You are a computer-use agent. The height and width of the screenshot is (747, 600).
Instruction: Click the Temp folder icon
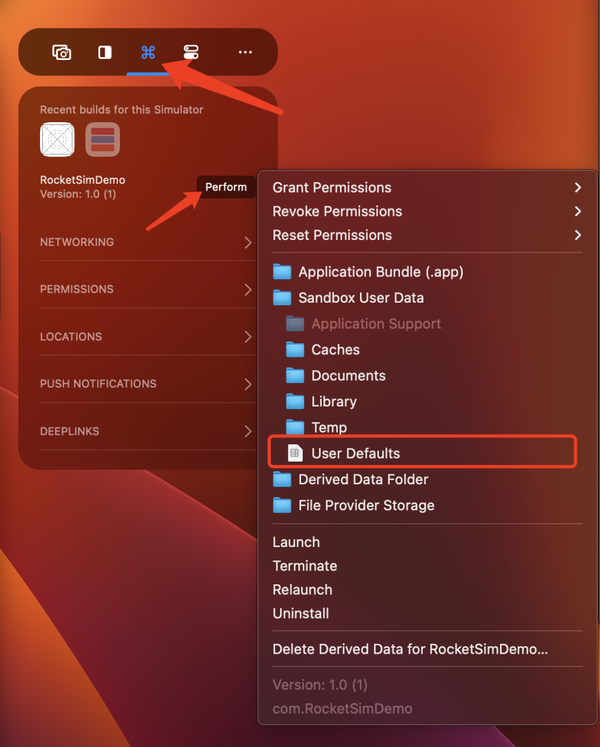295,427
